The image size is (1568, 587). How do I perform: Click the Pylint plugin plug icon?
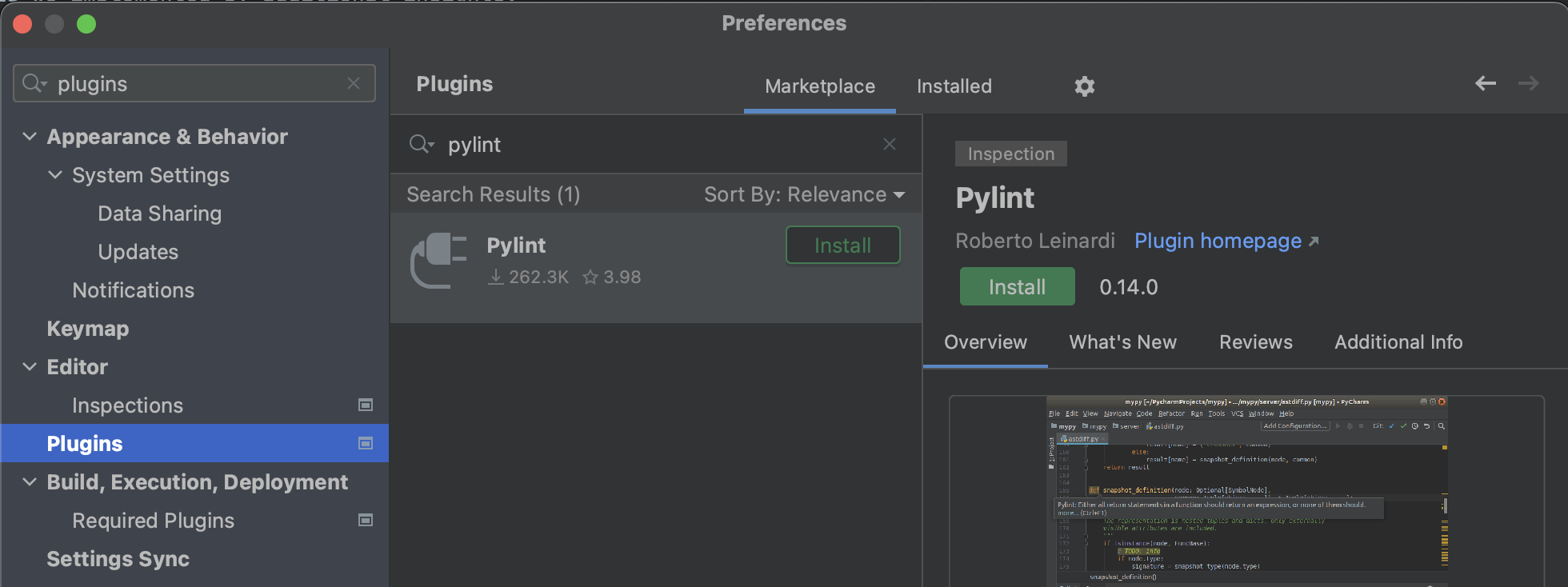click(438, 261)
